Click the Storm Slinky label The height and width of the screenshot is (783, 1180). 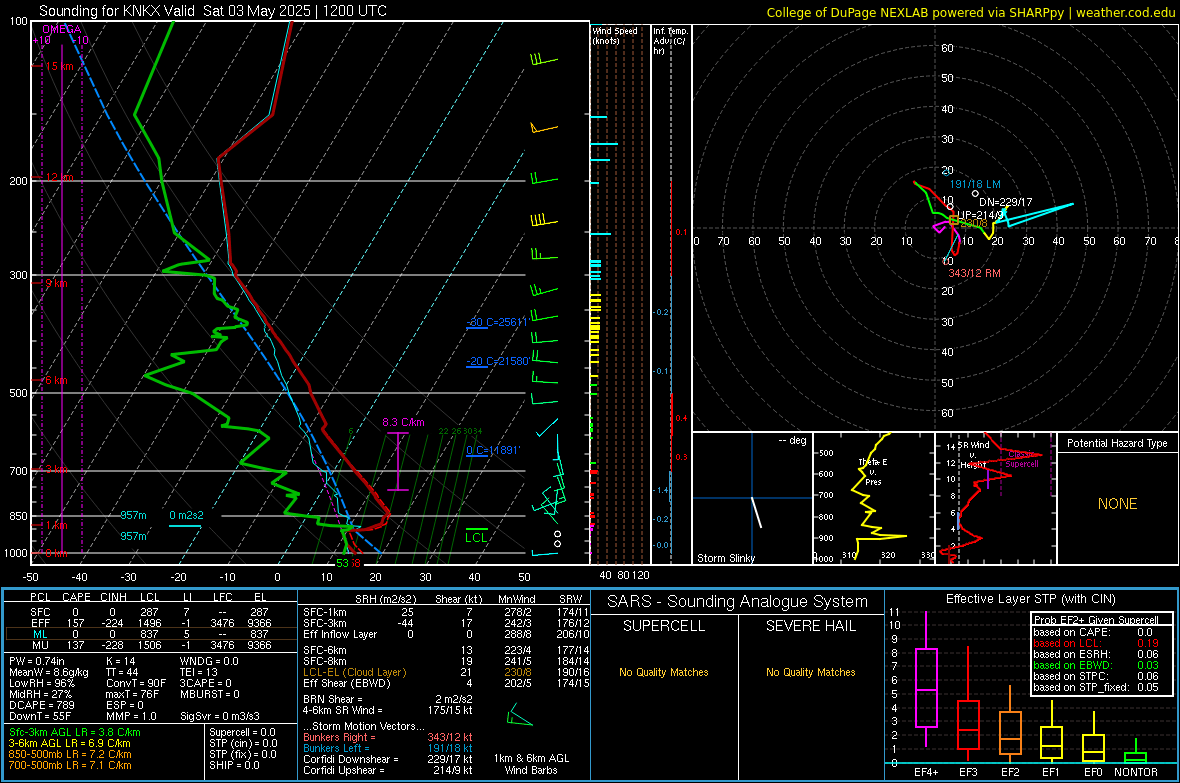pyautogui.click(x=726, y=558)
